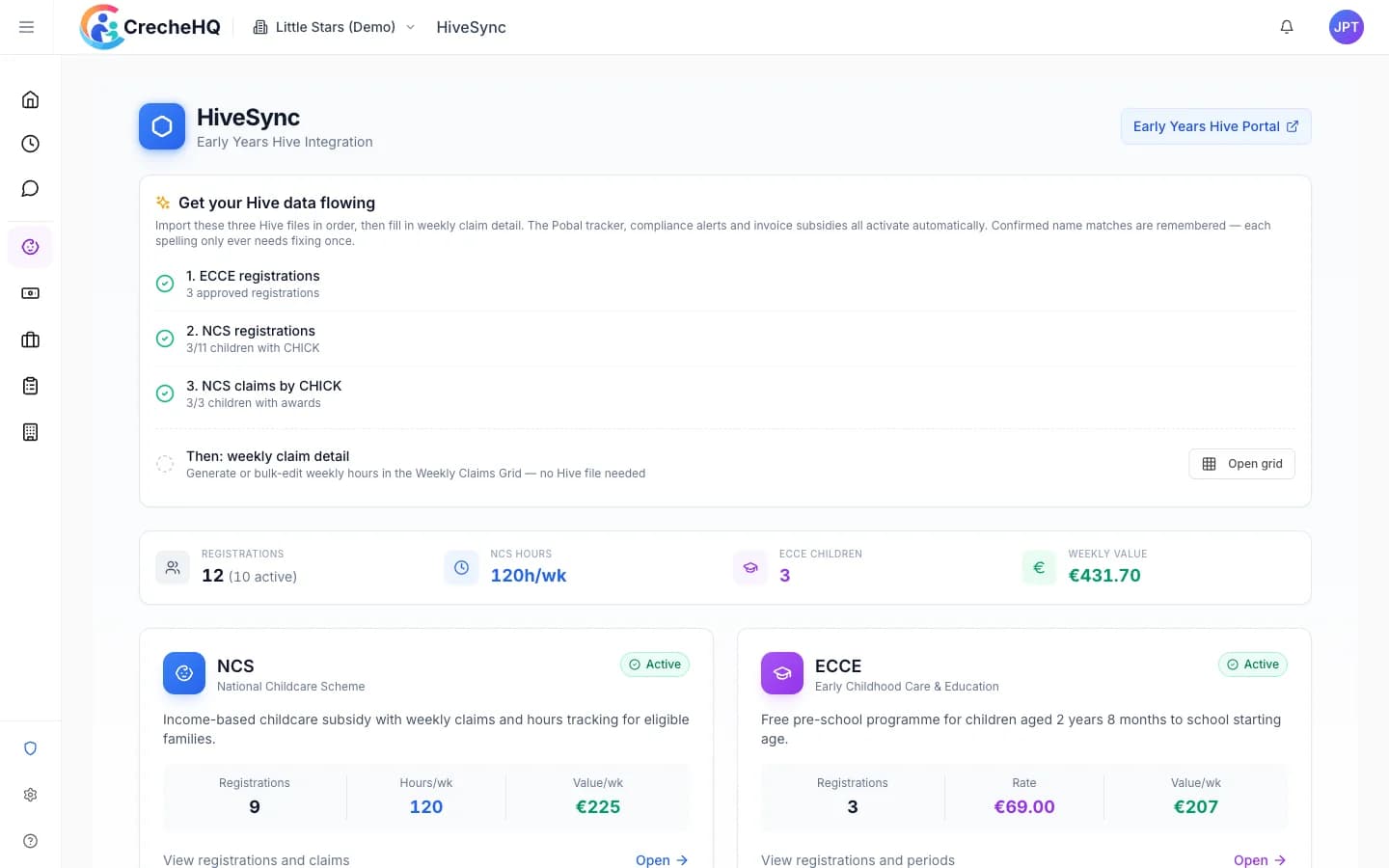The width and height of the screenshot is (1389, 868).
Task: Click check icon for ECCE registrations step
Action: coord(165,284)
